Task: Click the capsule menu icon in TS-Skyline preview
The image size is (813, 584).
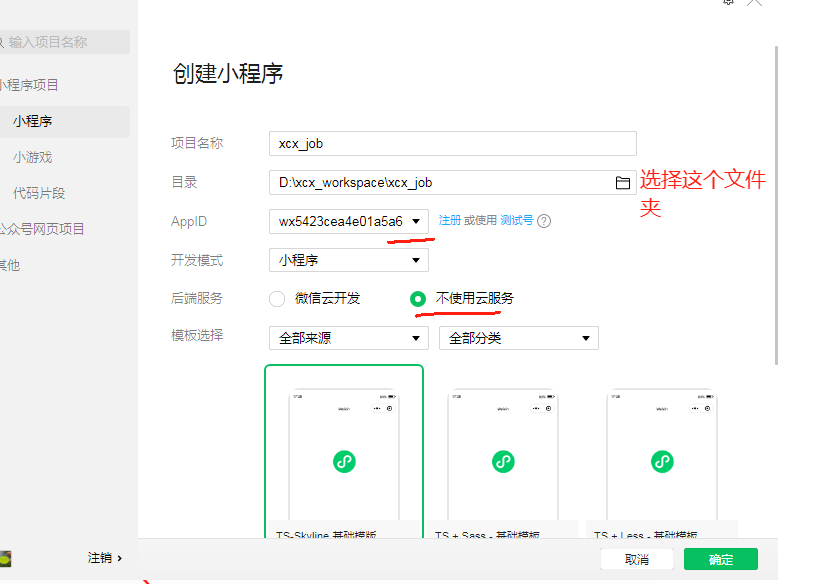Action: click(383, 409)
